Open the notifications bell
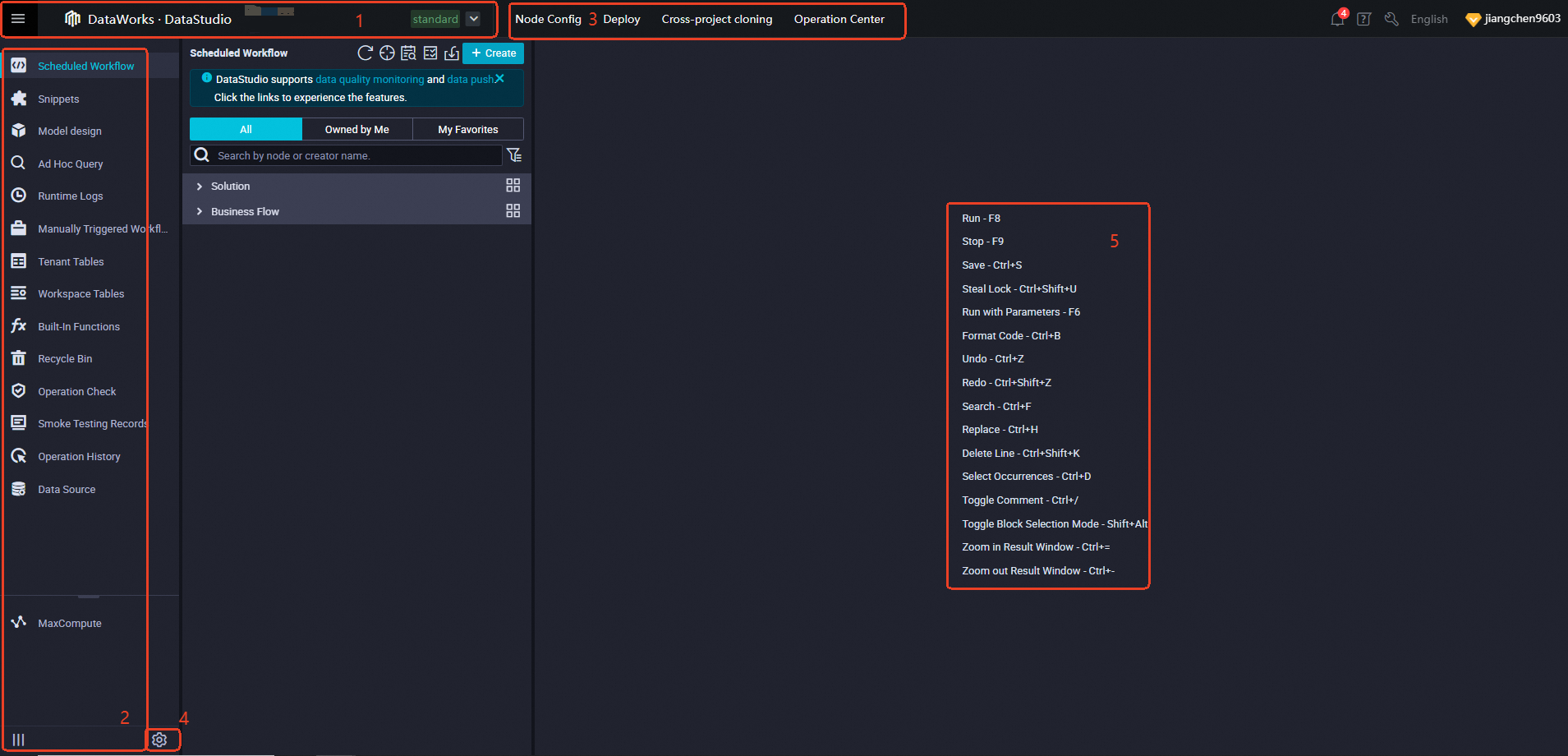This screenshot has width=1568, height=756. click(x=1338, y=19)
